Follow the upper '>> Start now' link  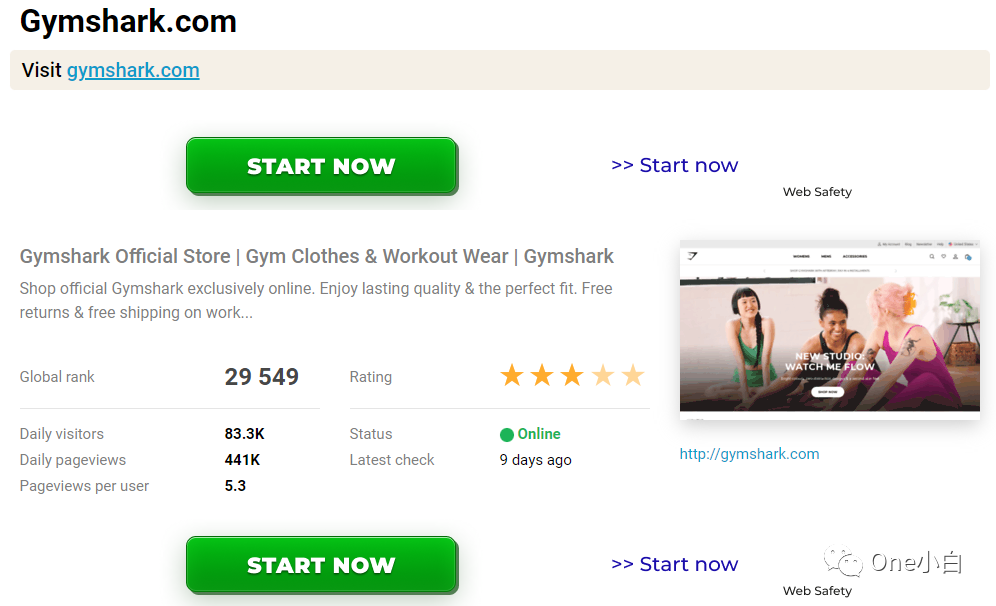tap(674, 165)
